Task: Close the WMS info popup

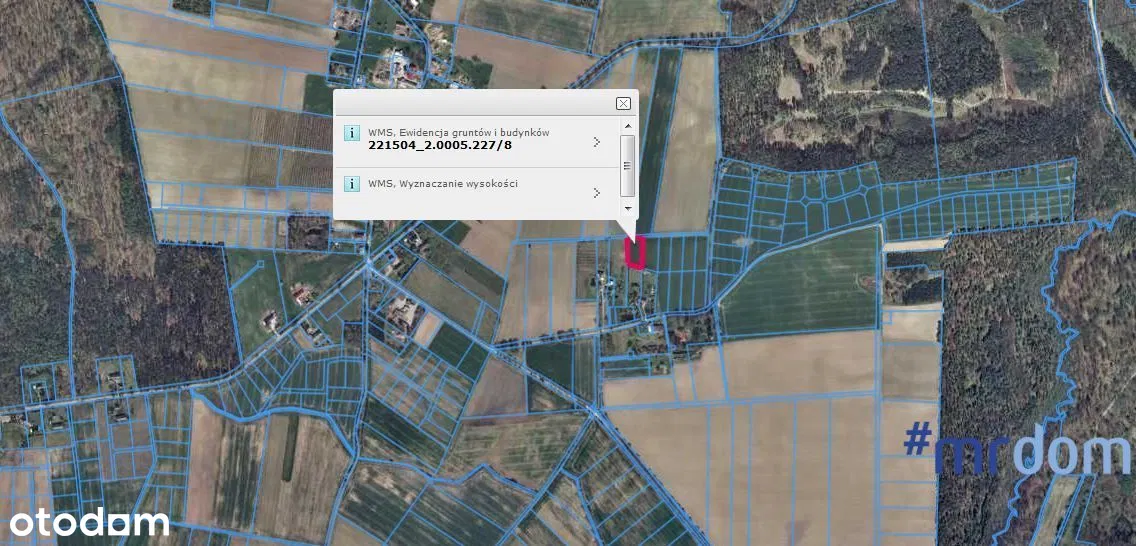Action: click(x=623, y=103)
